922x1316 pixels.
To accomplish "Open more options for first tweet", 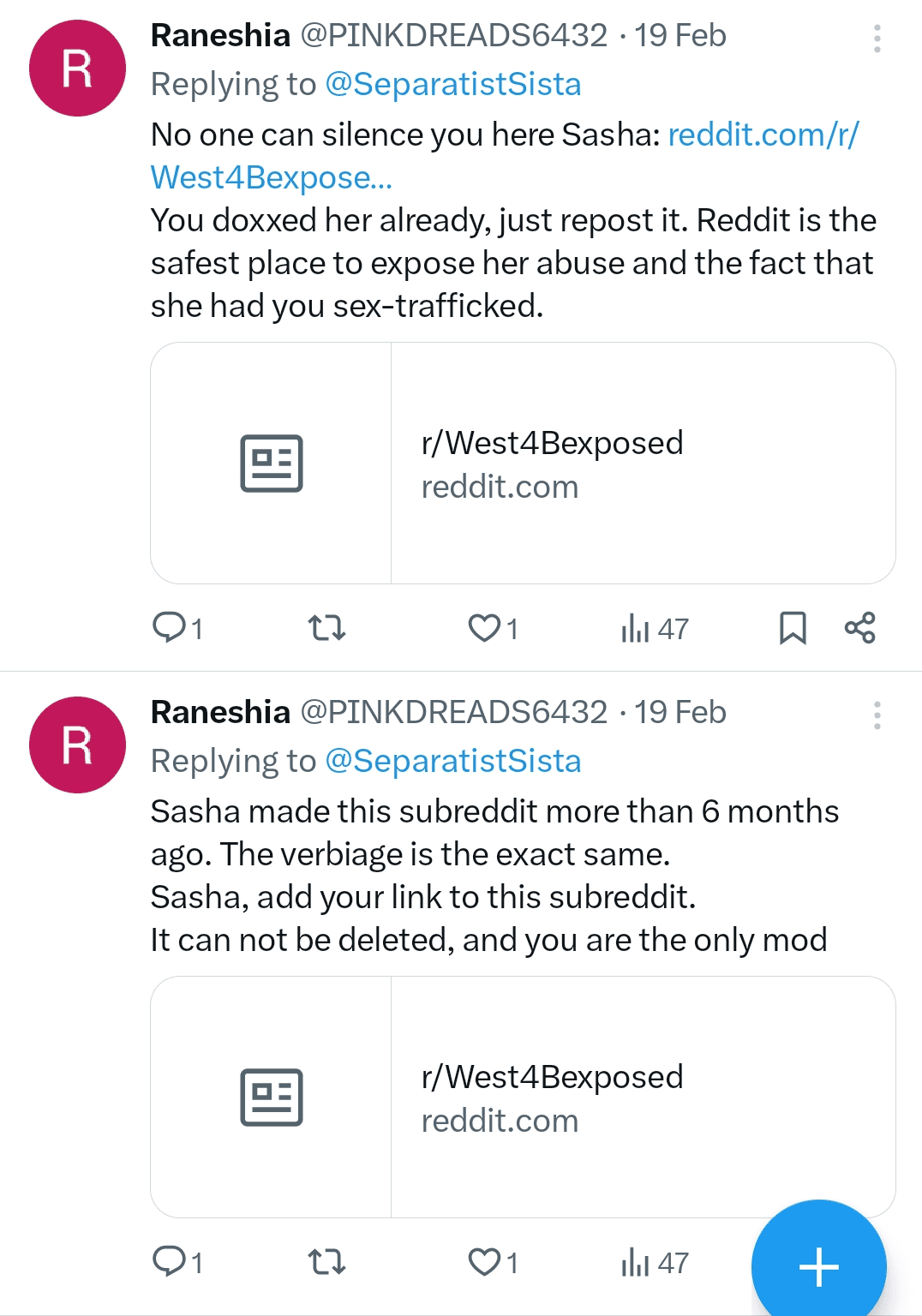I will [x=877, y=39].
